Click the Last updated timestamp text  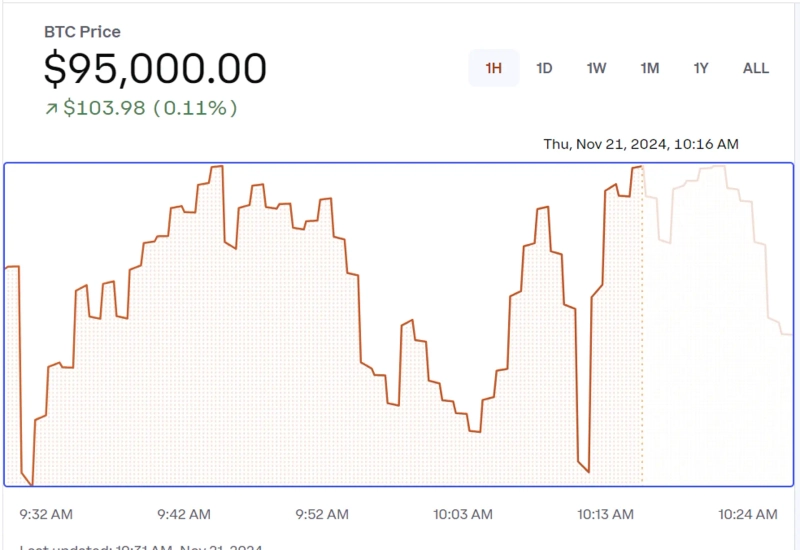(140, 546)
